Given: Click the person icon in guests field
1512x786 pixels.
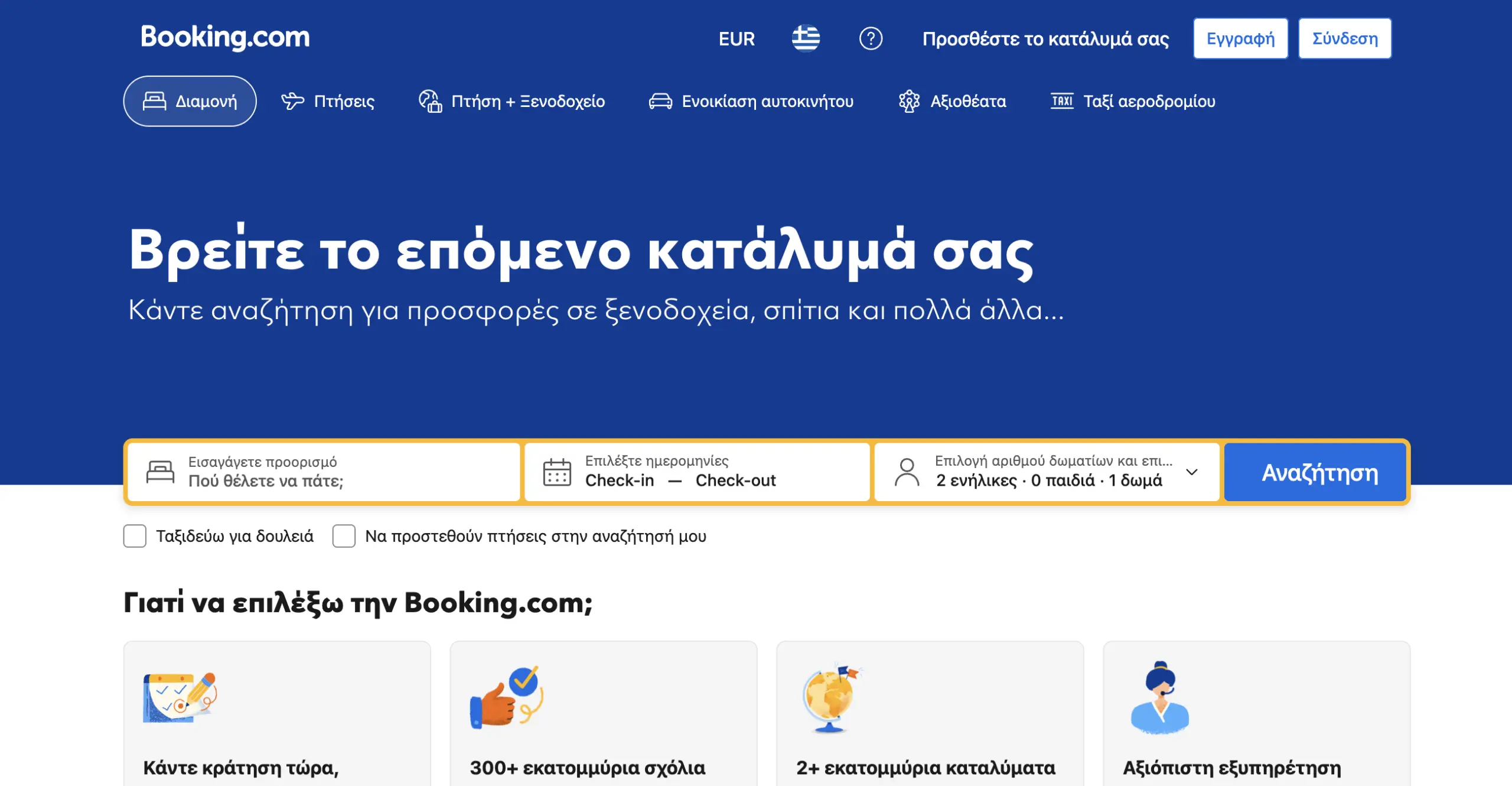Looking at the screenshot, I should tap(907, 472).
